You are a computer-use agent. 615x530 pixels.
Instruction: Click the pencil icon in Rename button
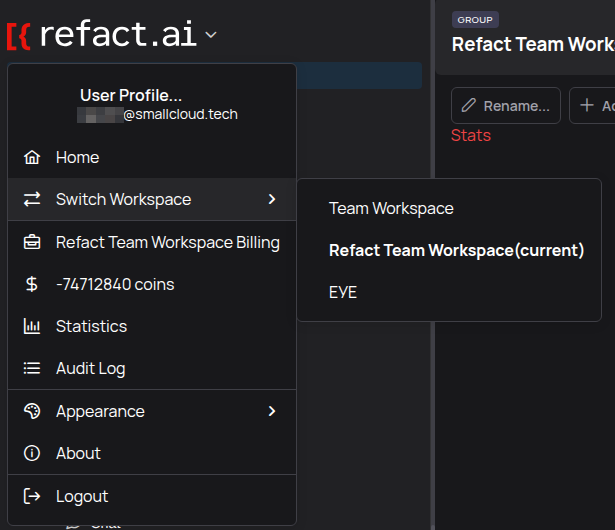pos(468,106)
